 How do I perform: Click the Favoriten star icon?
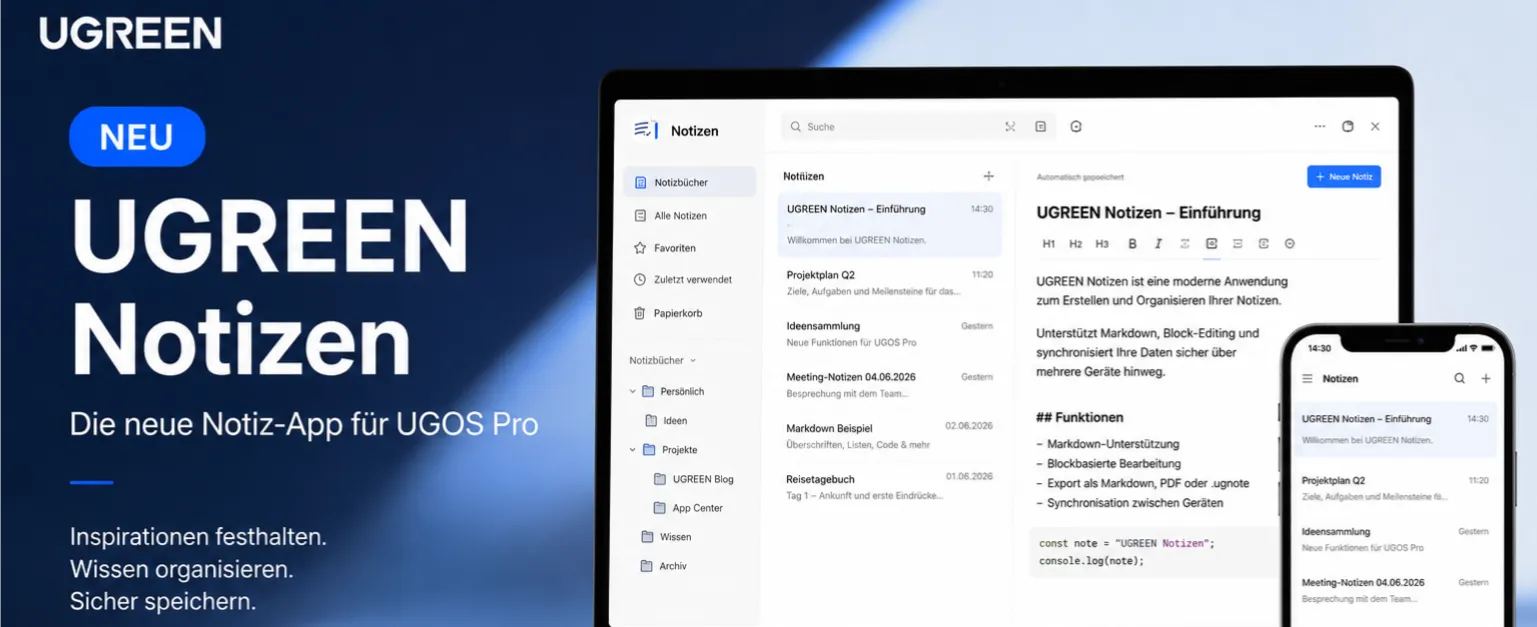pos(640,247)
